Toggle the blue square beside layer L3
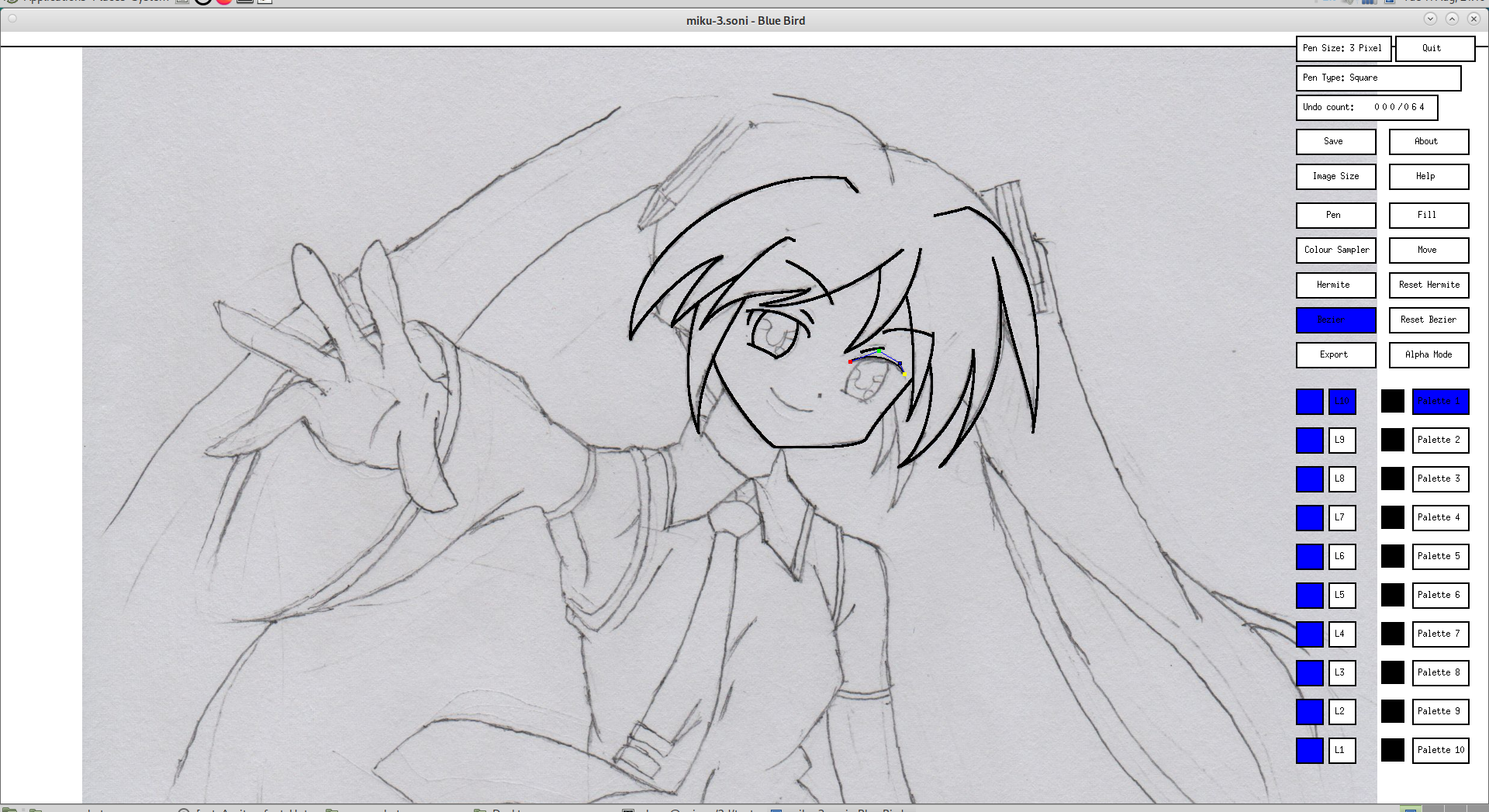The height and width of the screenshot is (812, 1489). (1310, 673)
